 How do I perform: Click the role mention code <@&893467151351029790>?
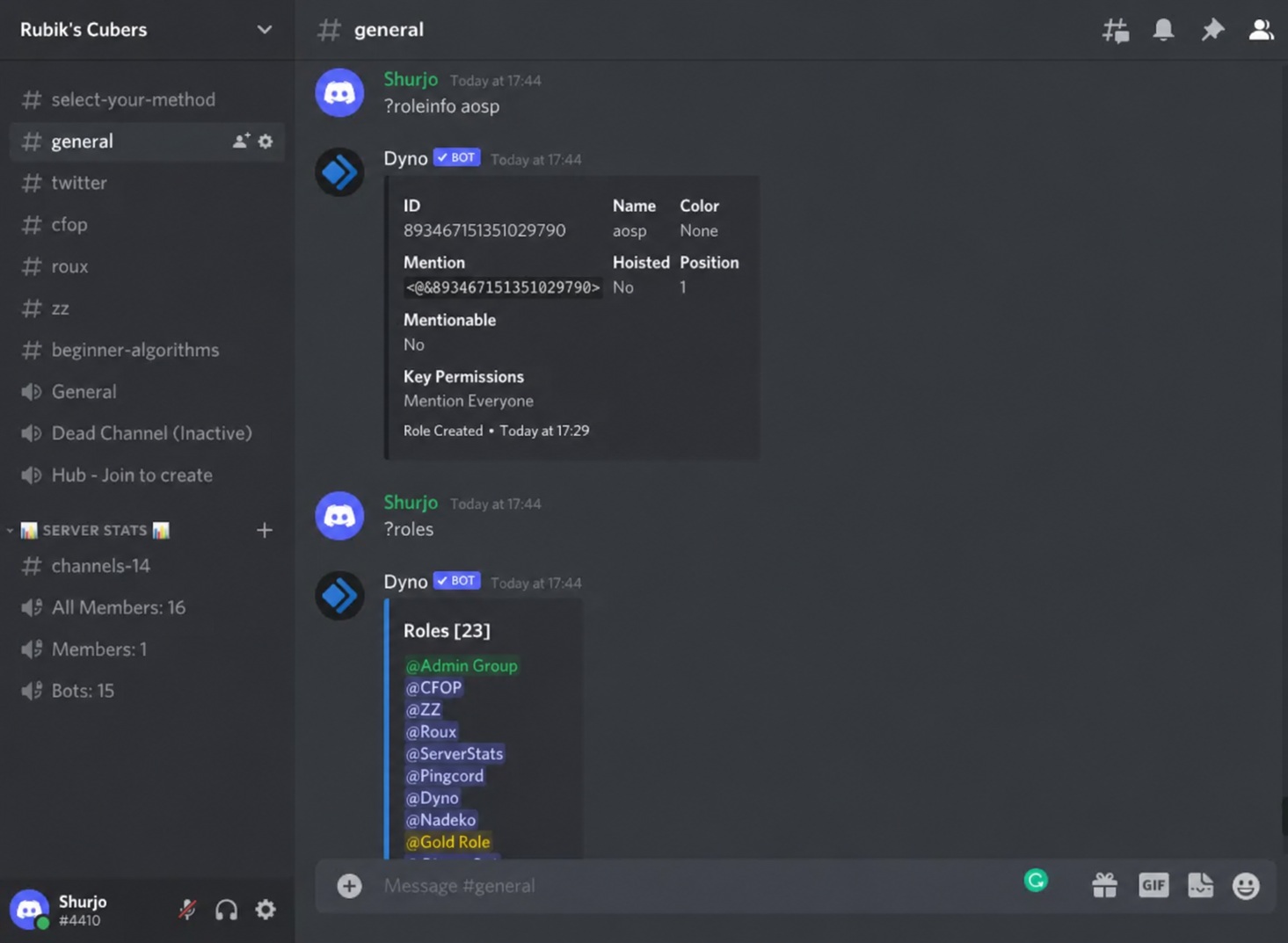pyautogui.click(x=503, y=287)
